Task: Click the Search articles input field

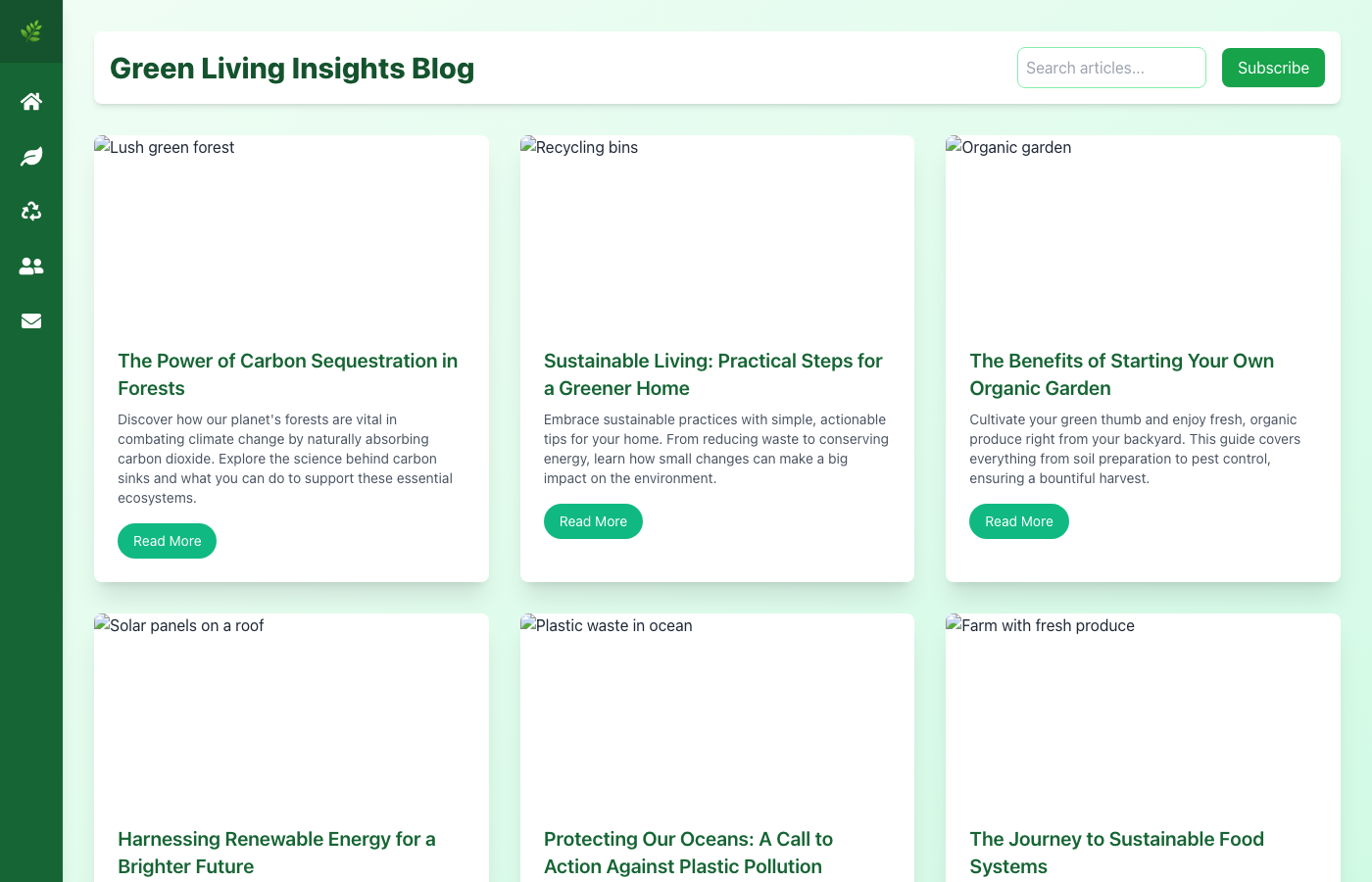Action: tap(1111, 68)
